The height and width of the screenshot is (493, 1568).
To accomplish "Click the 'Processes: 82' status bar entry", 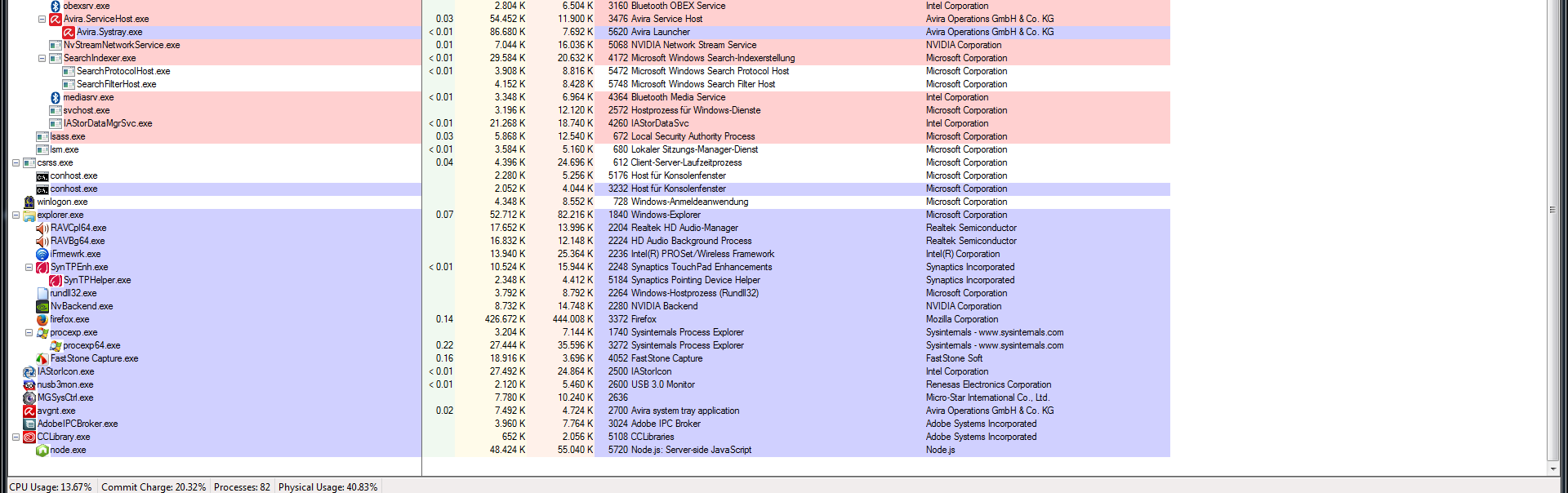I will click(x=242, y=486).
